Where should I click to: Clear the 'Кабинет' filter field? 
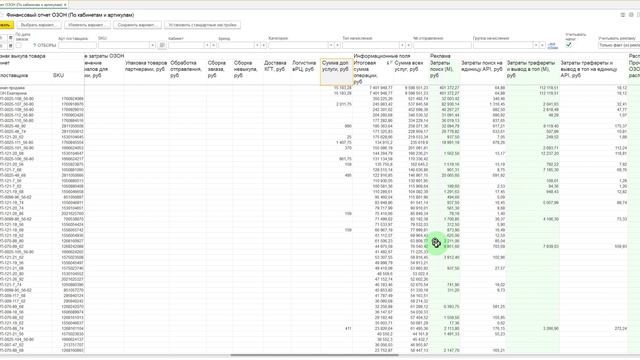(213, 45)
